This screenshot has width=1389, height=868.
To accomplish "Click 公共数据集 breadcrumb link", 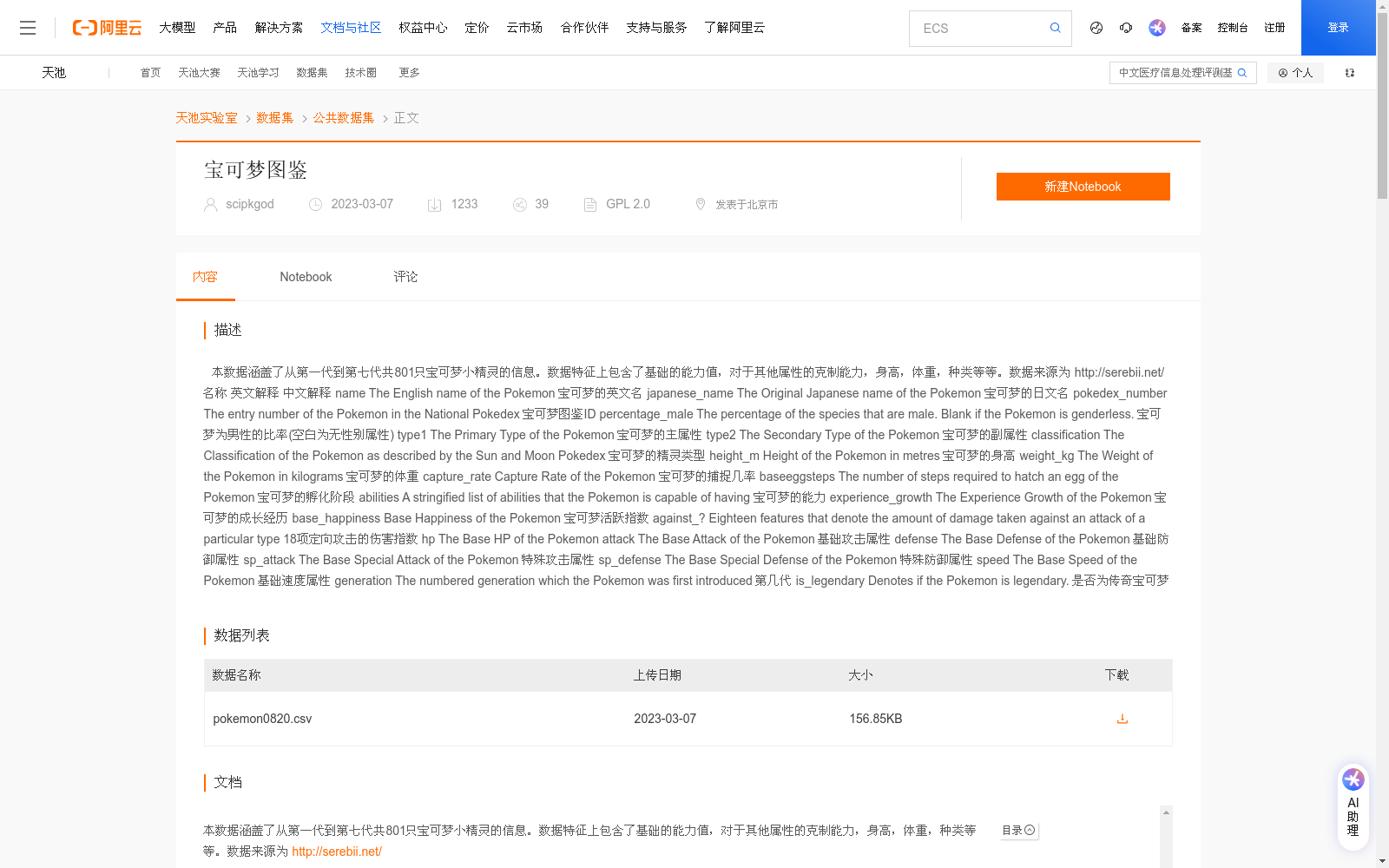I will 344,118.
